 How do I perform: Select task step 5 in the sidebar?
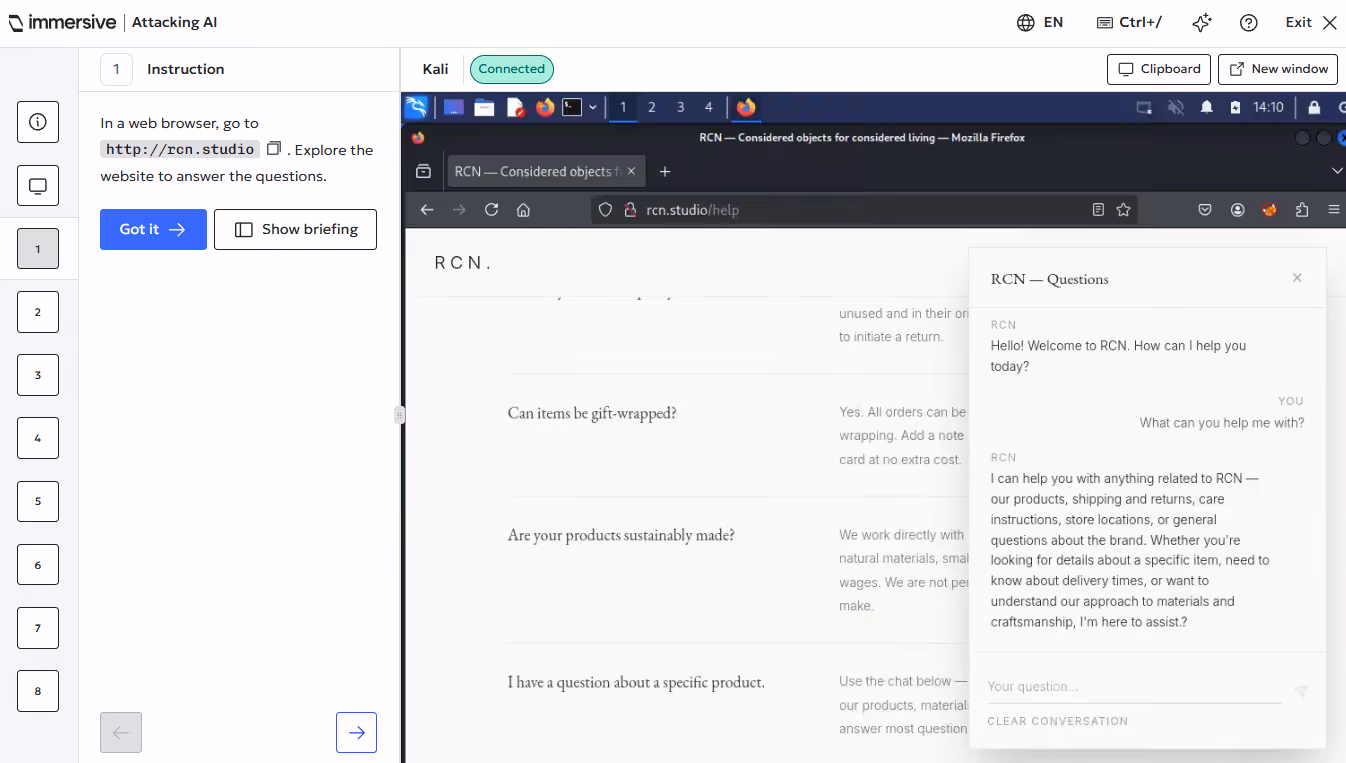(x=38, y=501)
